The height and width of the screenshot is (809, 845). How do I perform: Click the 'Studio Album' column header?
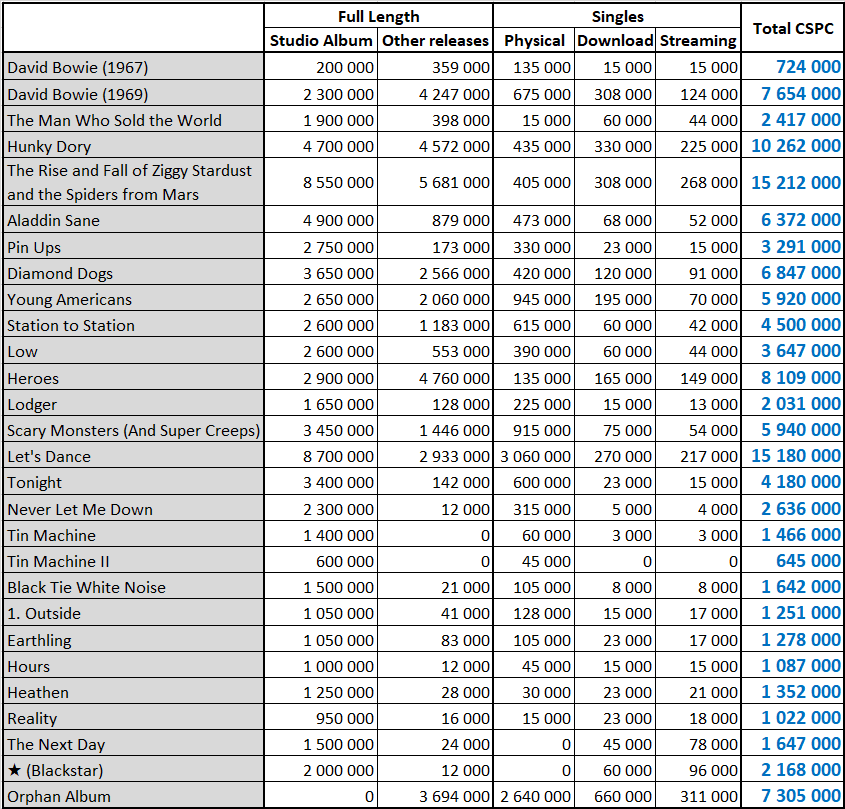[x=321, y=41]
